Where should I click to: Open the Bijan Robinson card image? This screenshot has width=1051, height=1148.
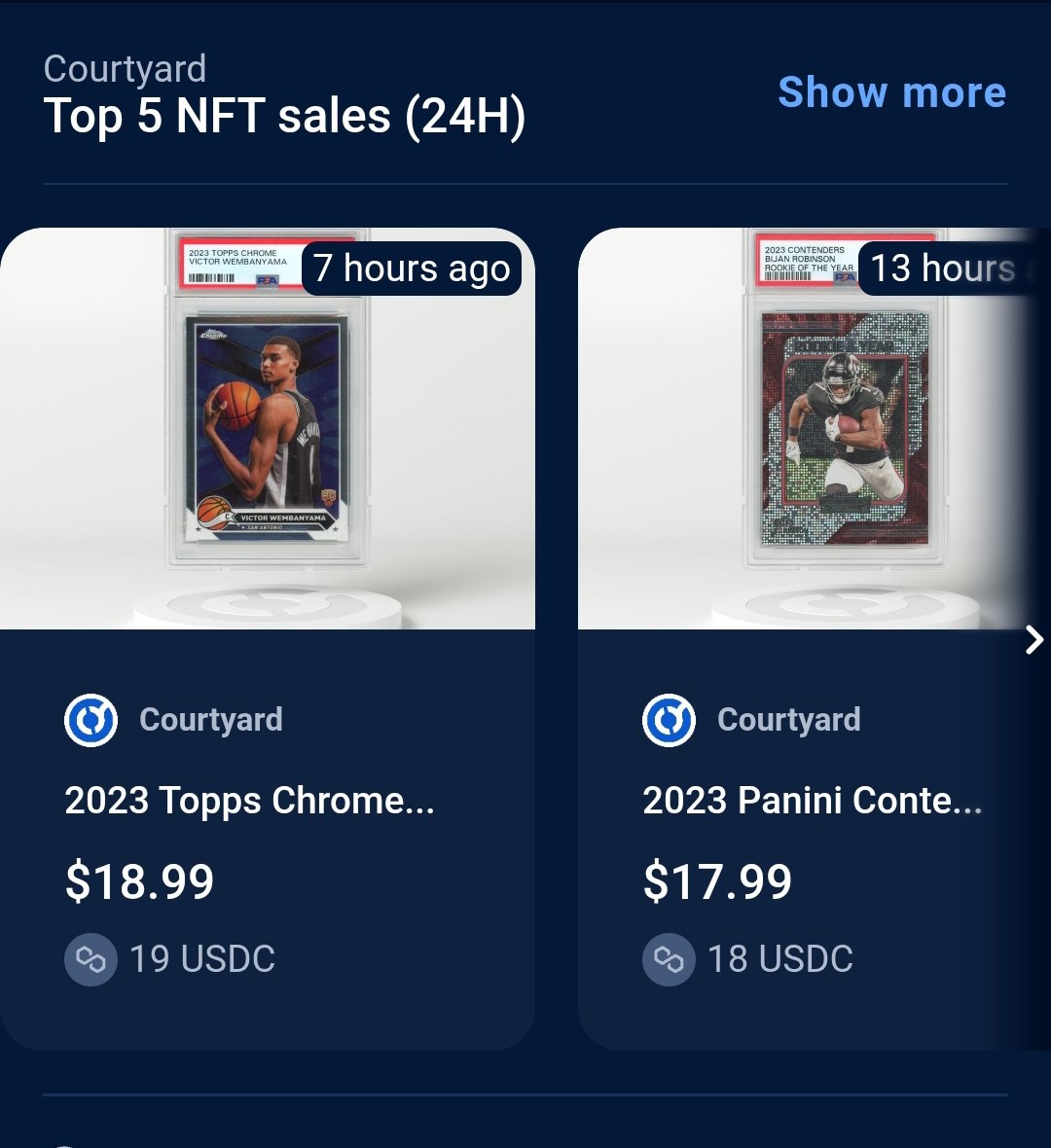(815, 428)
